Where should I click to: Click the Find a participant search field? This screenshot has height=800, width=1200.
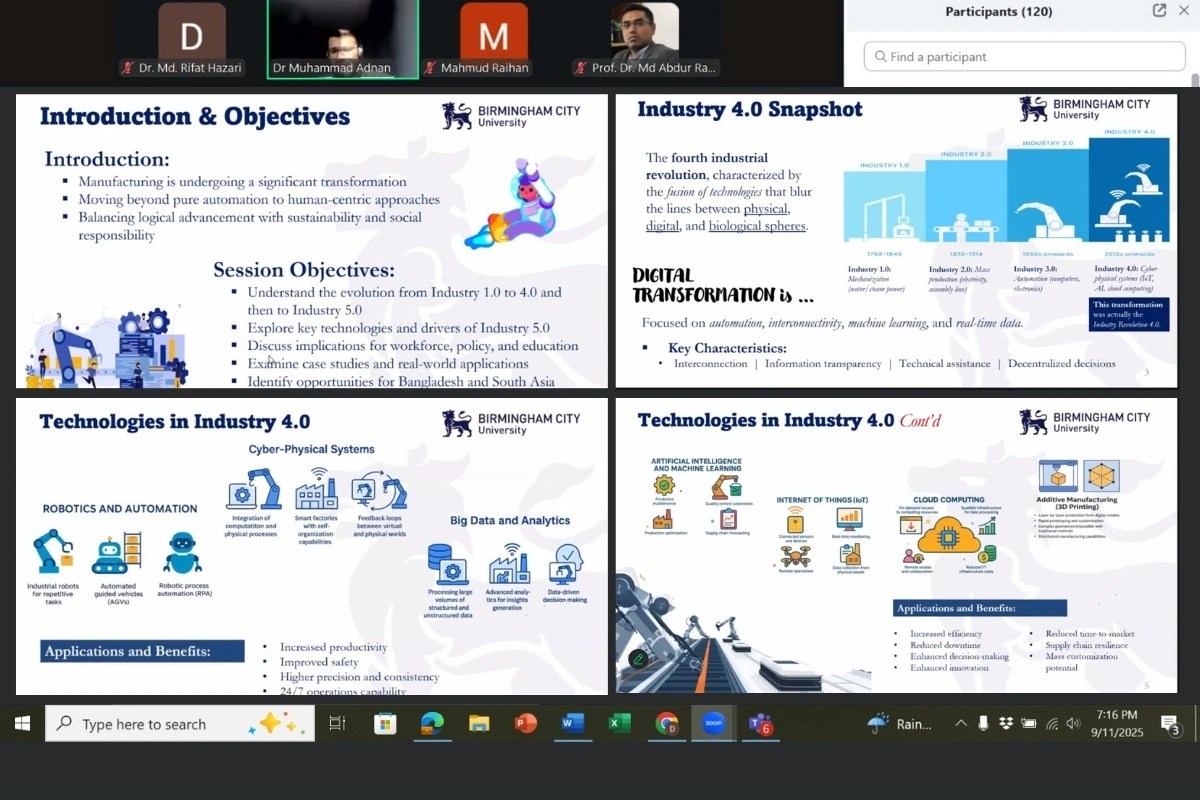click(1025, 57)
